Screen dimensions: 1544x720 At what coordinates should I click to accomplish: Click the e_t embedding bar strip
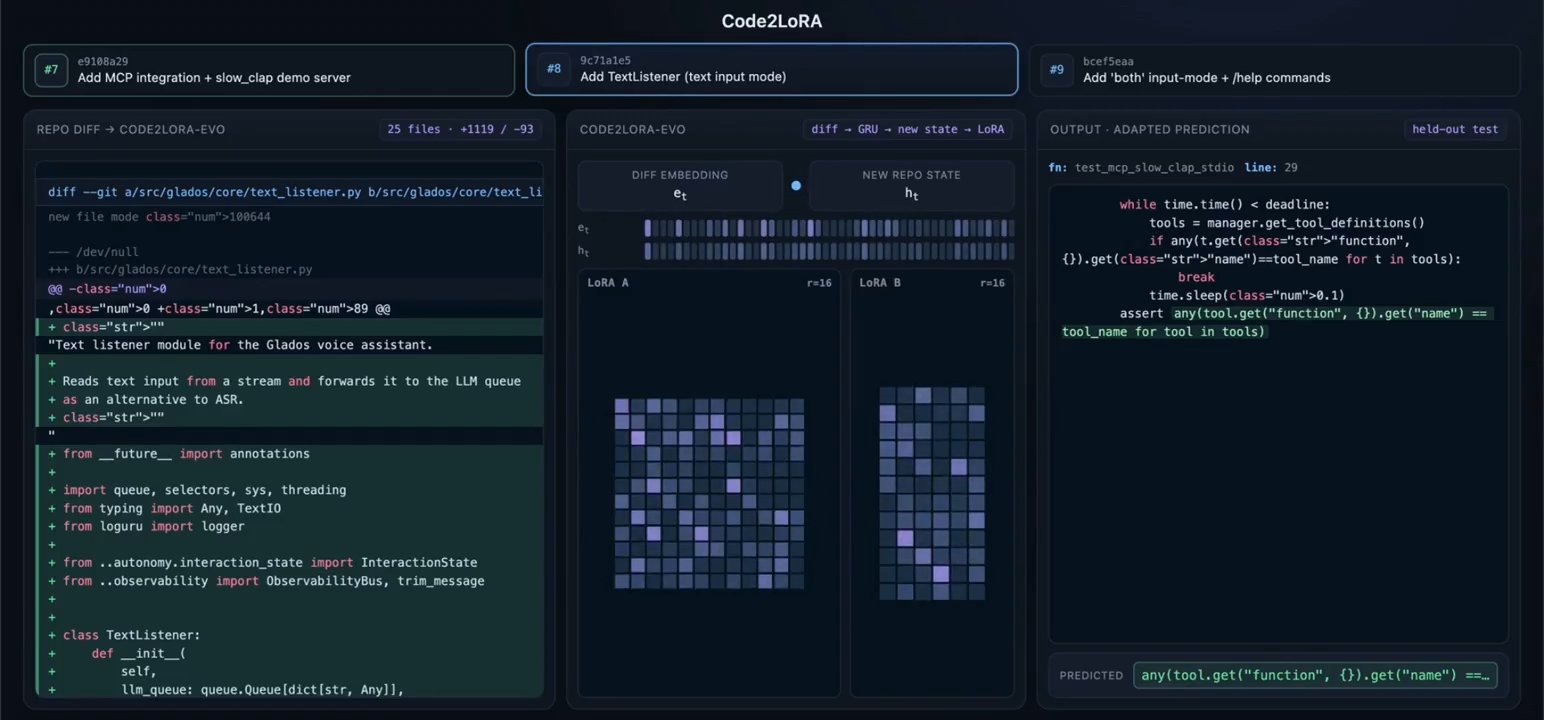[x=829, y=228]
